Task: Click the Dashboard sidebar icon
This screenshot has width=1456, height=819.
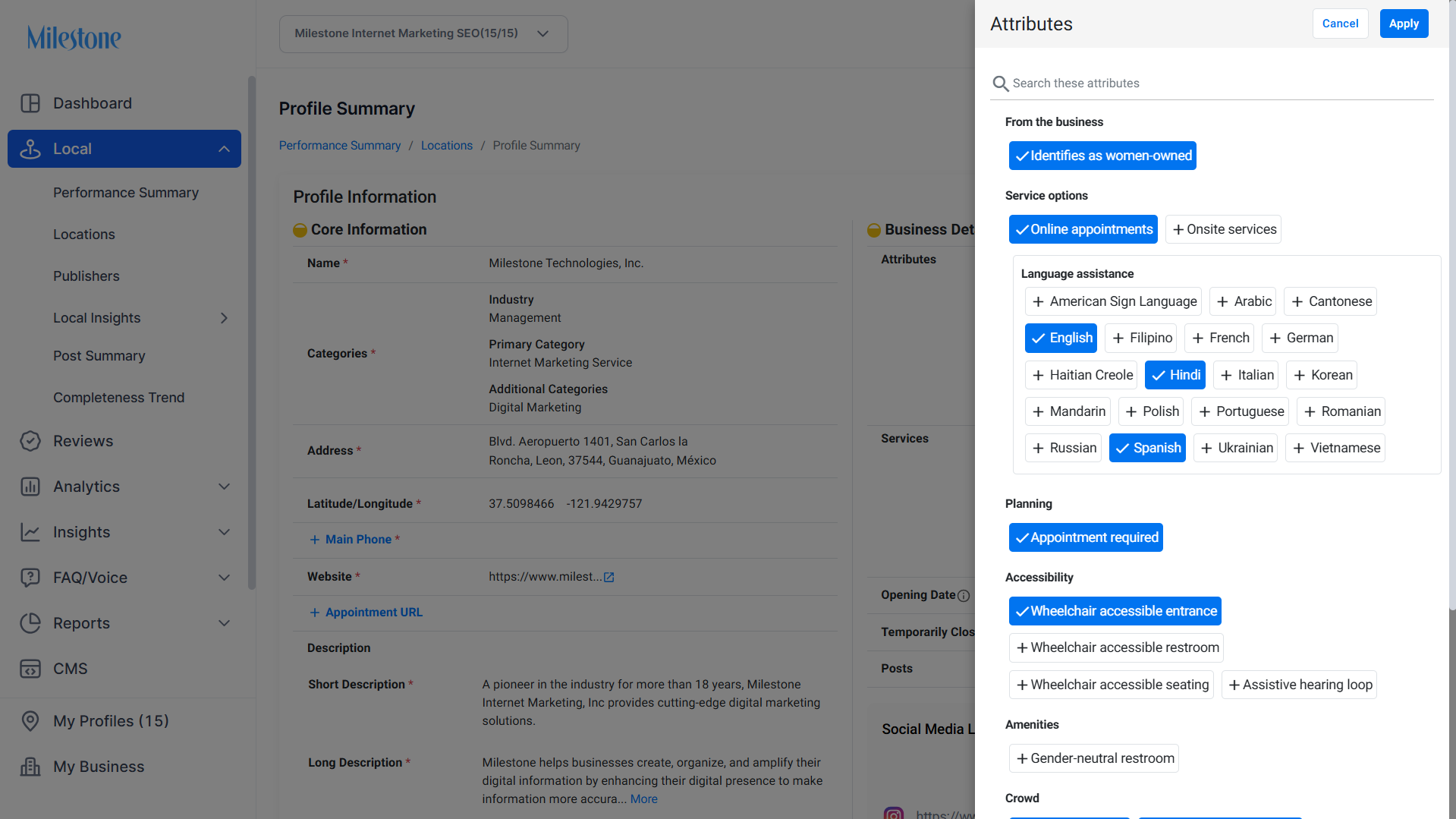Action: coord(30,103)
